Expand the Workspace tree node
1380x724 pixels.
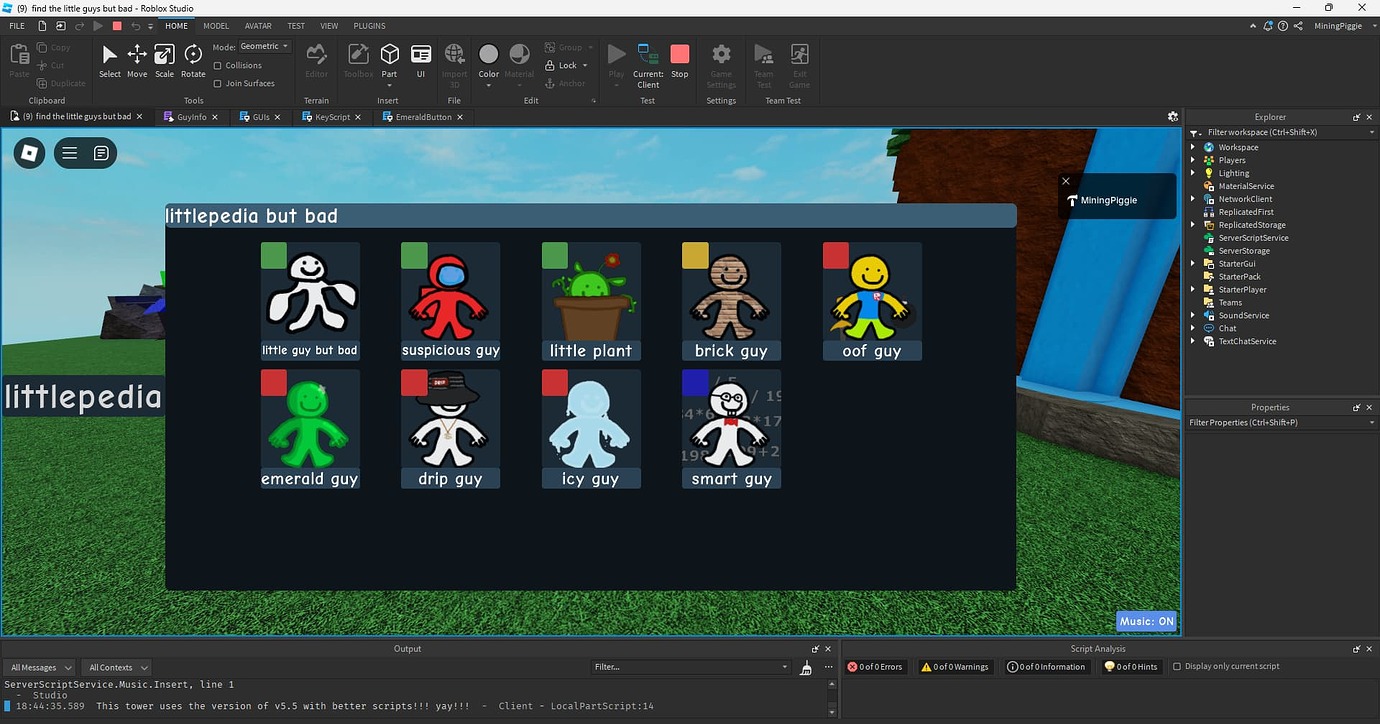pos(1193,147)
